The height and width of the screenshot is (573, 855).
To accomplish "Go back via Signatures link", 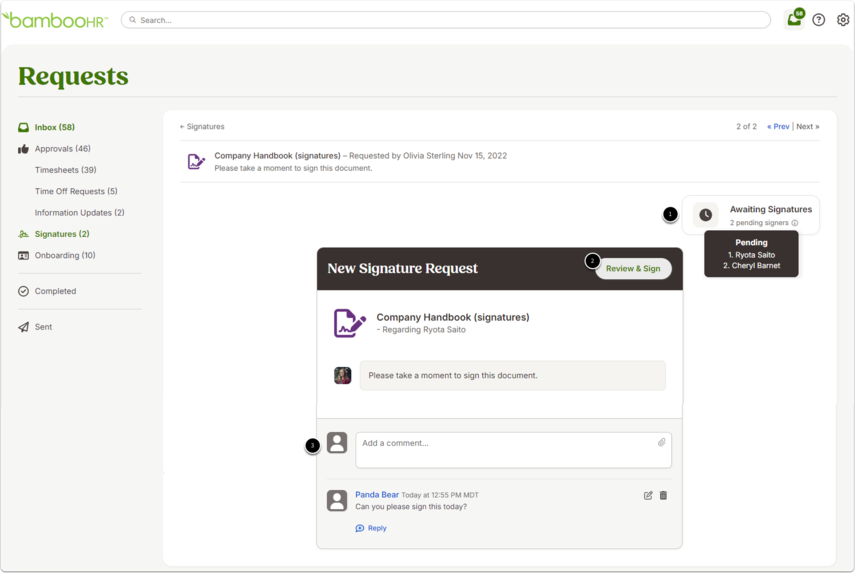I will click(202, 126).
